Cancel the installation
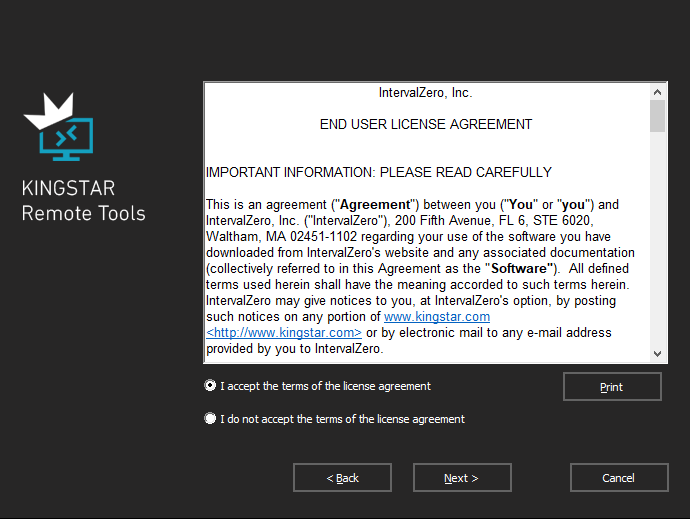690x519 pixels. click(619, 478)
